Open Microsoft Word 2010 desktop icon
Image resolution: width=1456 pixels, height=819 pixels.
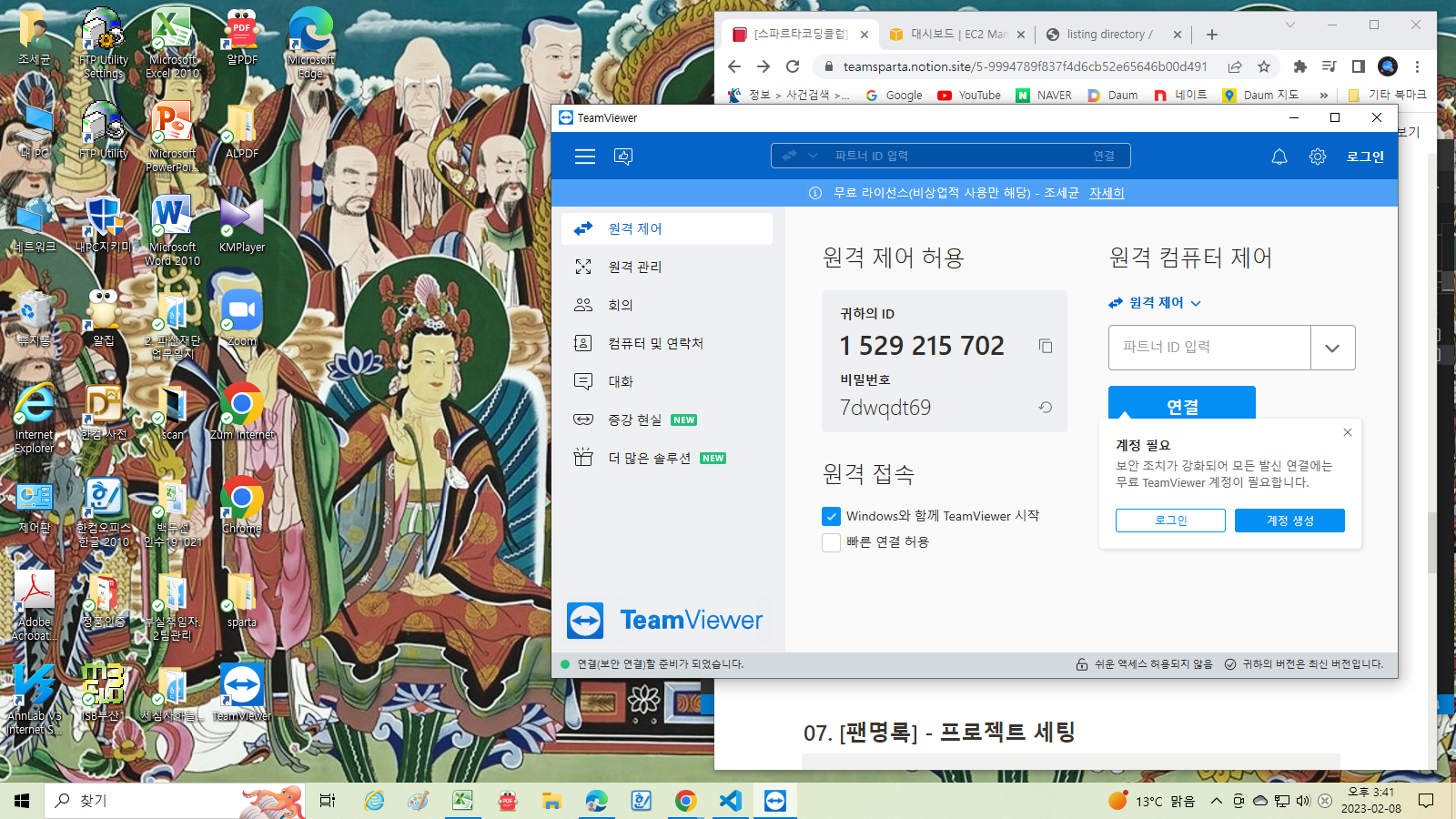point(172,230)
